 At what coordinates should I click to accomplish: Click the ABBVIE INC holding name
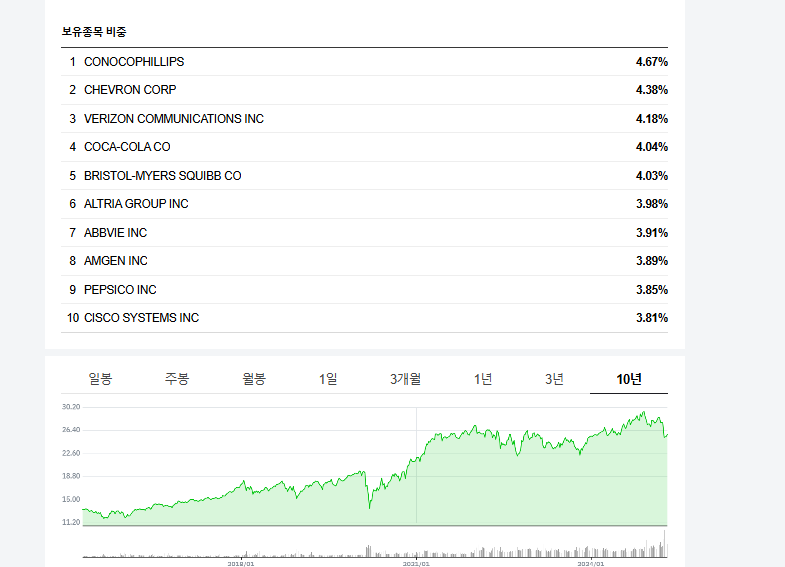tap(116, 233)
